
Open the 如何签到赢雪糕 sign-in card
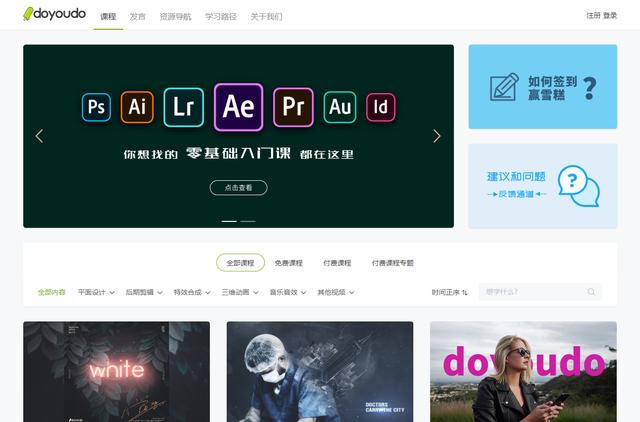[x=543, y=87]
